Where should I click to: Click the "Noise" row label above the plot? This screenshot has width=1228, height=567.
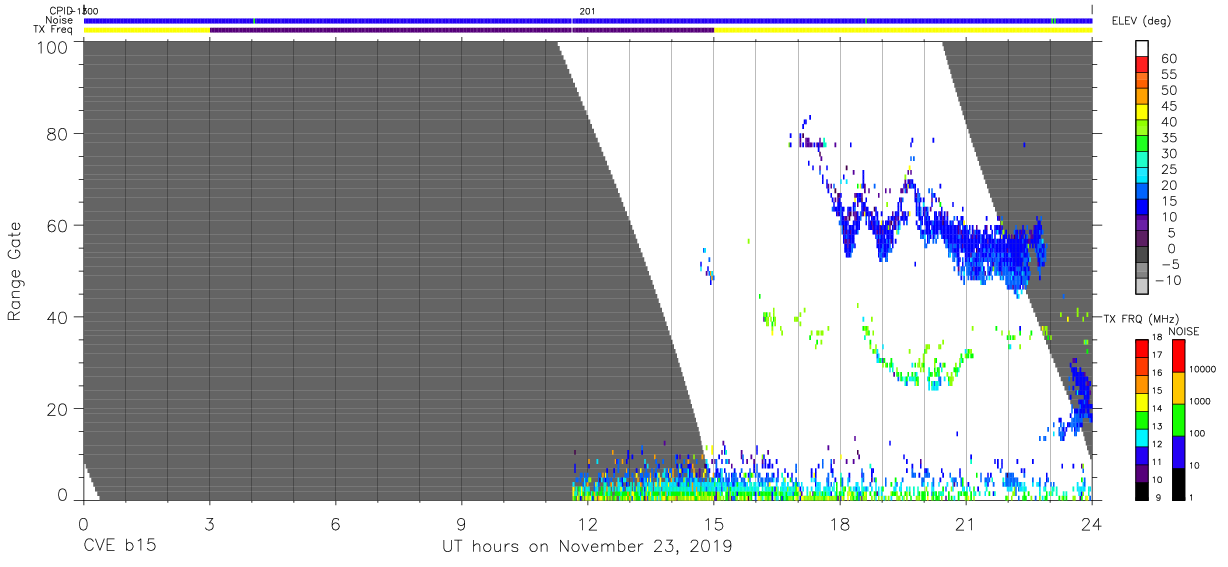60,20
